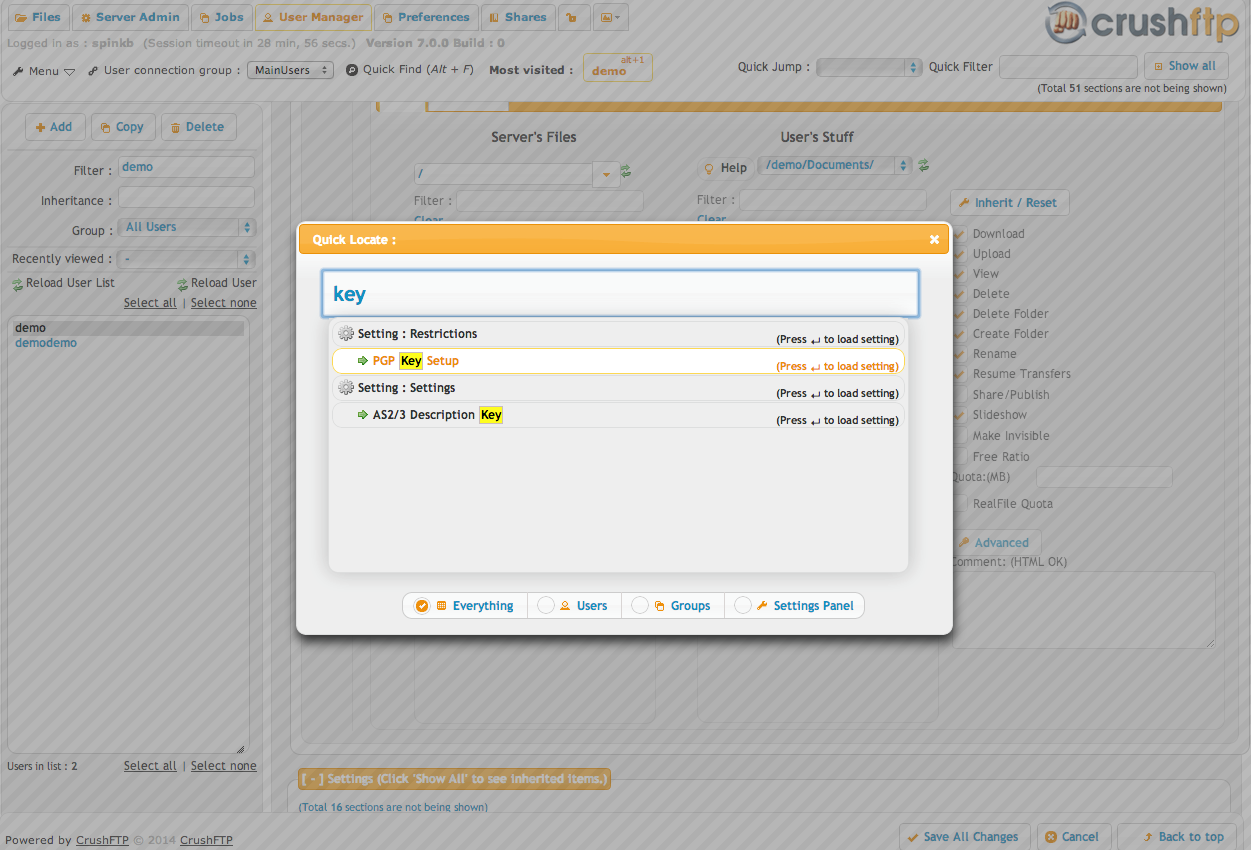Click the Delete user button
Screen dimensions: 1251x850
[x=197, y=127]
